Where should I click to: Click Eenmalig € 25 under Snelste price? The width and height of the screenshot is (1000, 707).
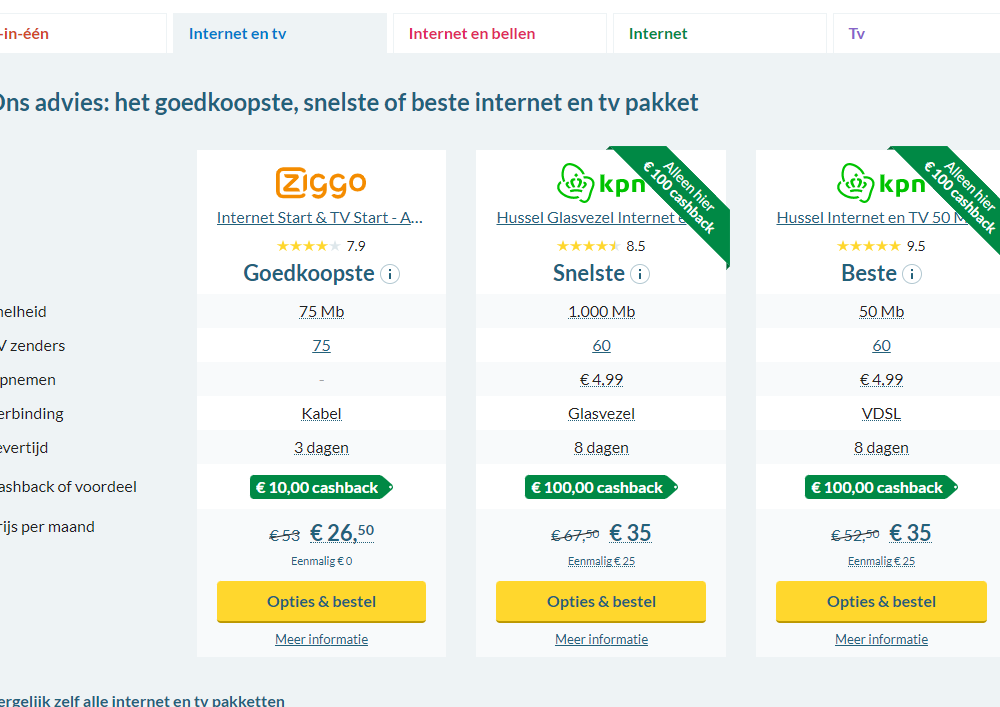coord(601,561)
